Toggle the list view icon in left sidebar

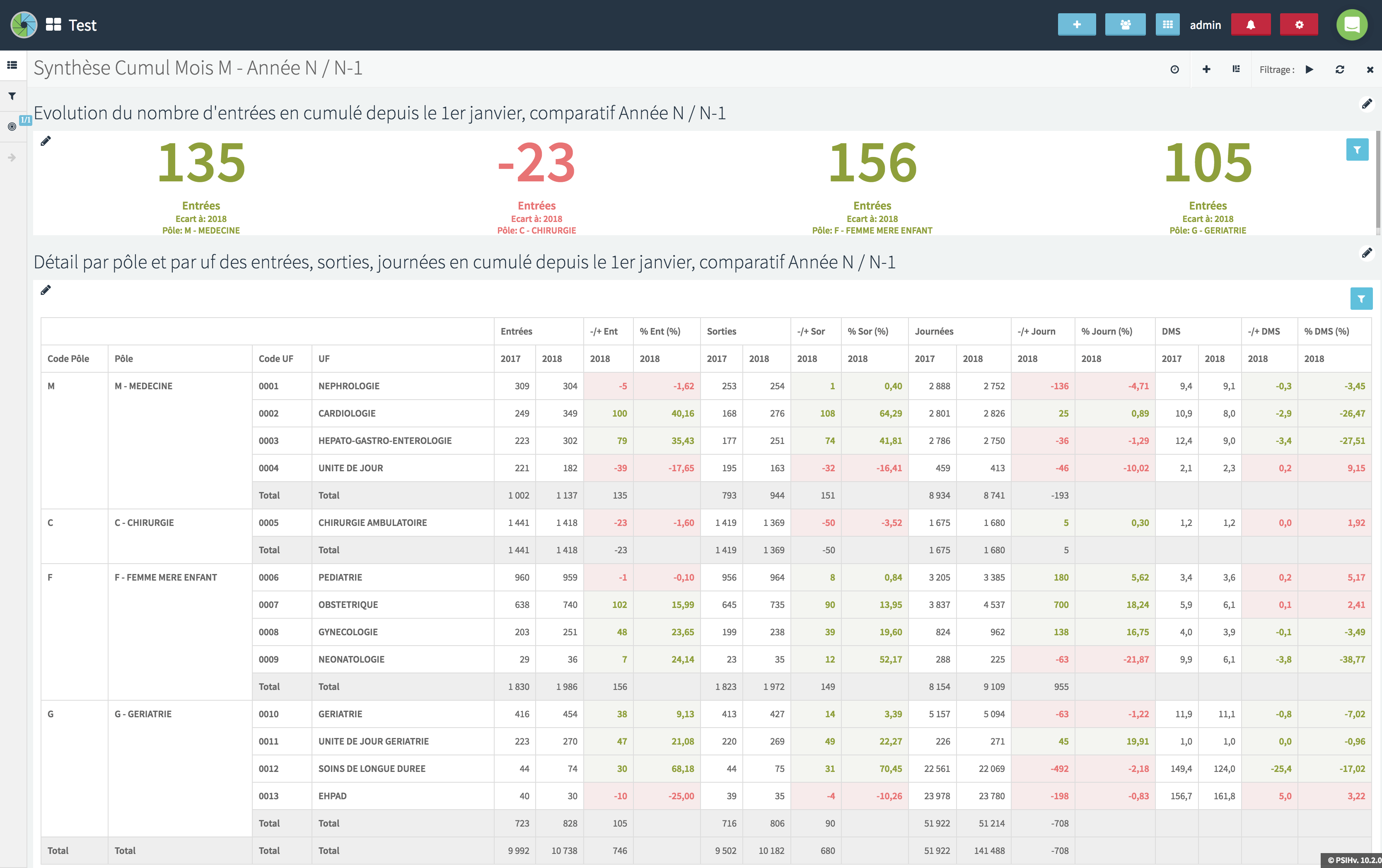coord(12,65)
